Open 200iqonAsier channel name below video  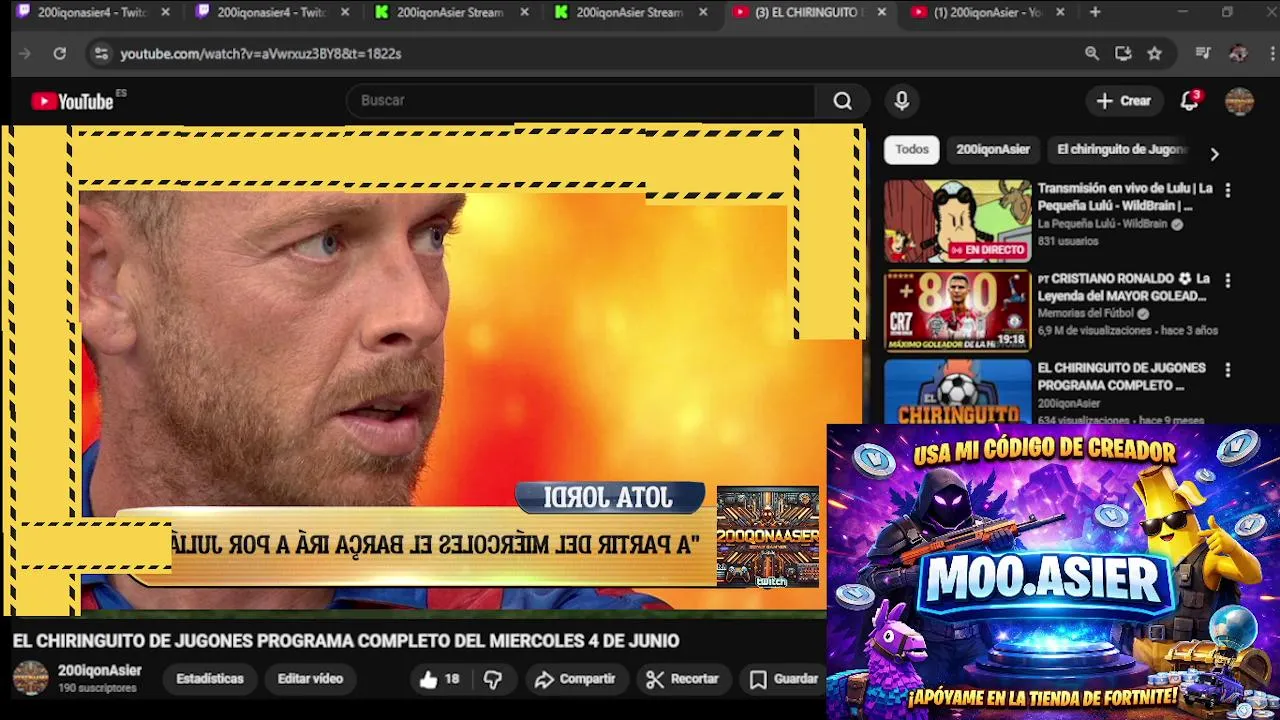(99, 671)
